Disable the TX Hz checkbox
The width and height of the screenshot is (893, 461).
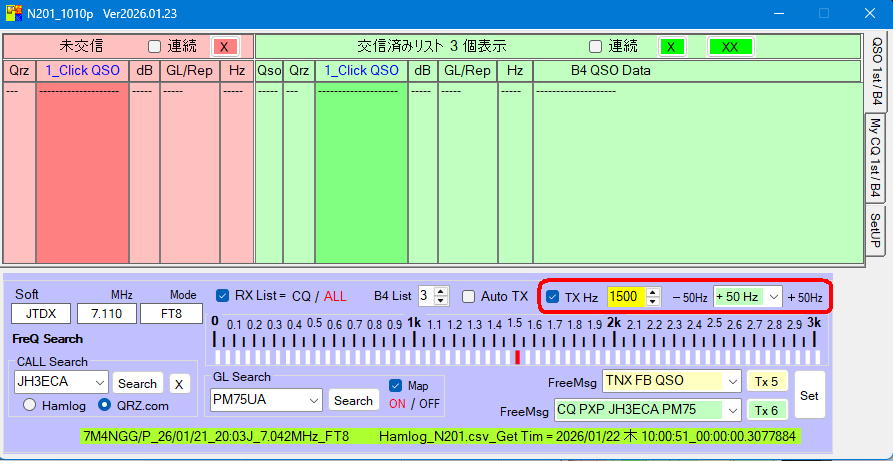pyautogui.click(x=553, y=297)
